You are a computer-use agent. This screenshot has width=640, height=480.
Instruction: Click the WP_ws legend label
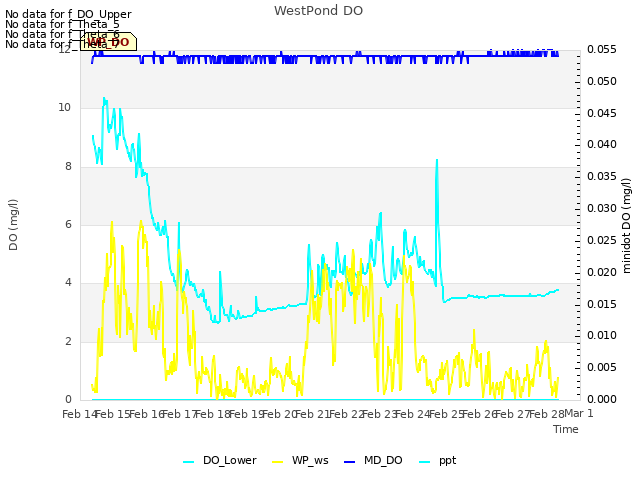310,461
